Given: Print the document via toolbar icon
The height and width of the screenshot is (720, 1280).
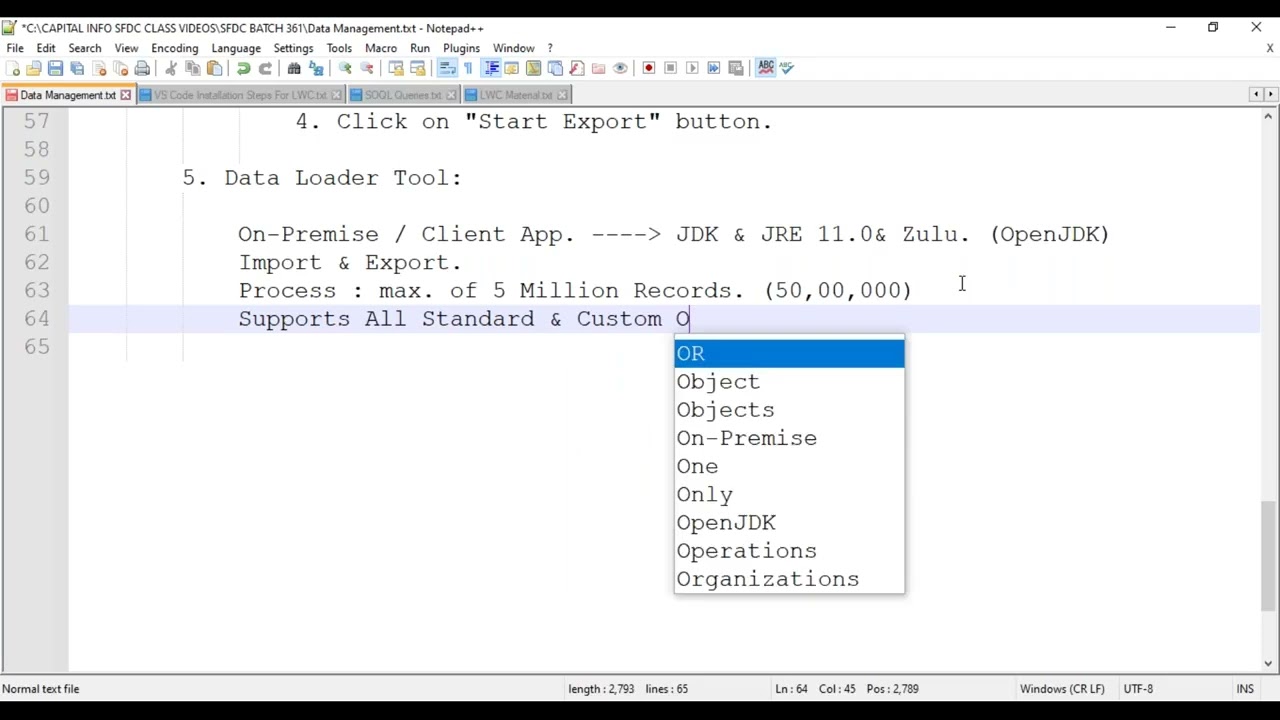Looking at the screenshot, I should pos(142,68).
